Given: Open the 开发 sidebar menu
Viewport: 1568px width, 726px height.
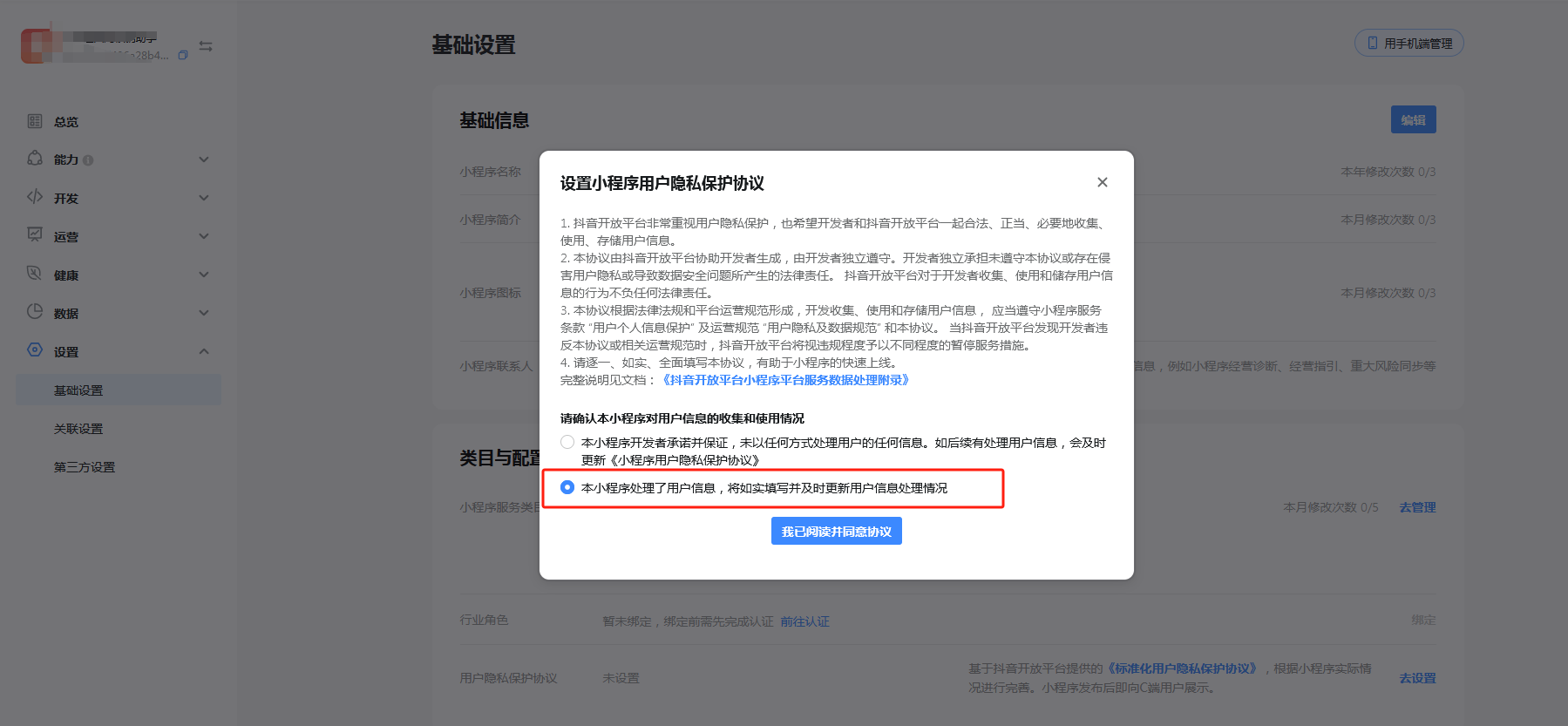Looking at the screenshot, I should [x=66, y=199].
